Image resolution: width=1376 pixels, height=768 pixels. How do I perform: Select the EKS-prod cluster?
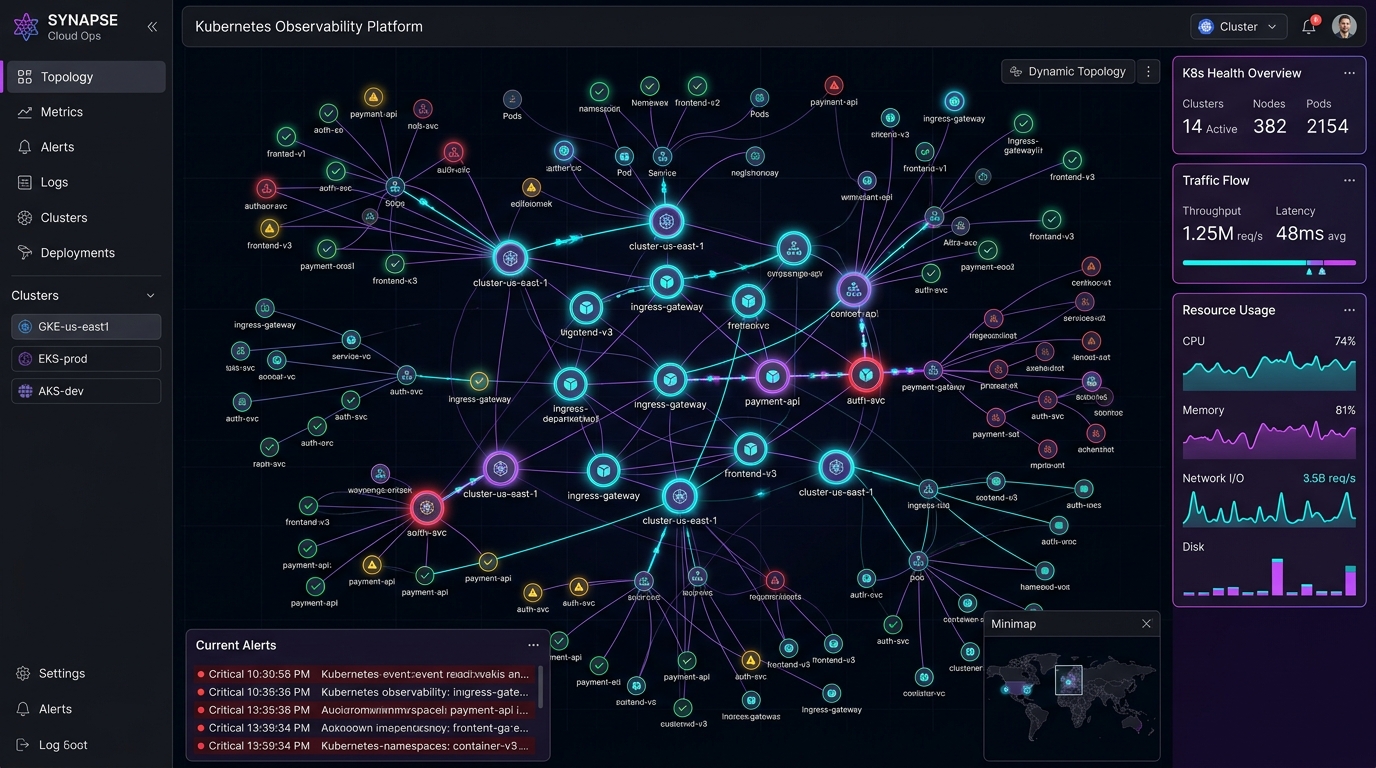tap(86, 359)
